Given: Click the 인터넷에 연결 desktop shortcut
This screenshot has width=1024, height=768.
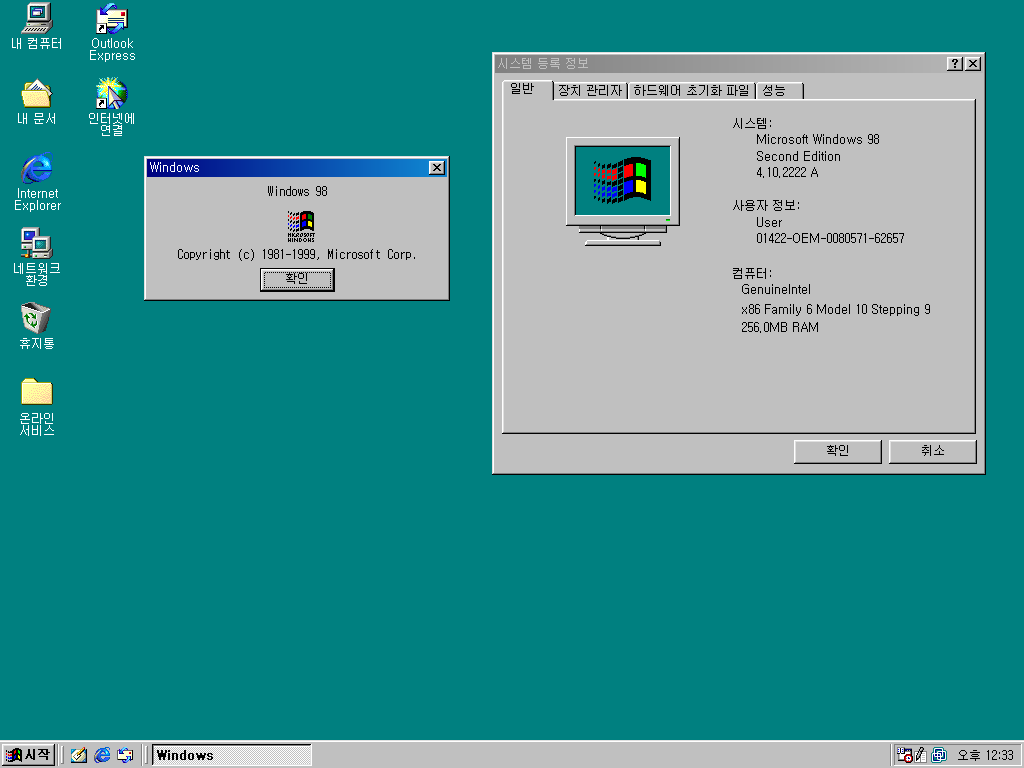Looking at the screenshot, I should [x=112, y=107].
